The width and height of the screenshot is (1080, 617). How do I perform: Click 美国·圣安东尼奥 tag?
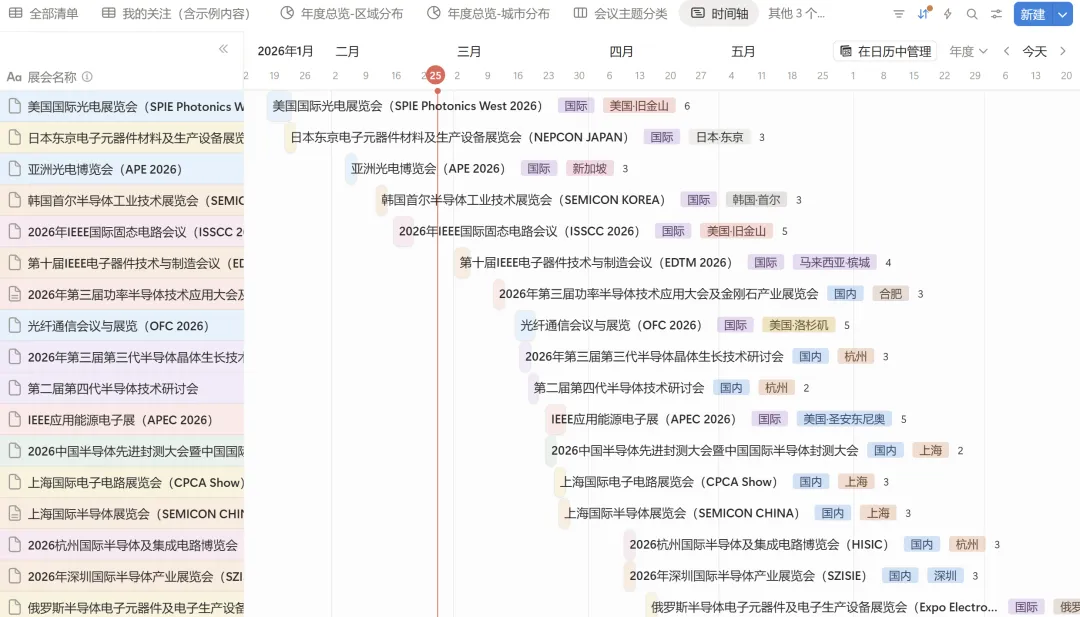(844, 419)
